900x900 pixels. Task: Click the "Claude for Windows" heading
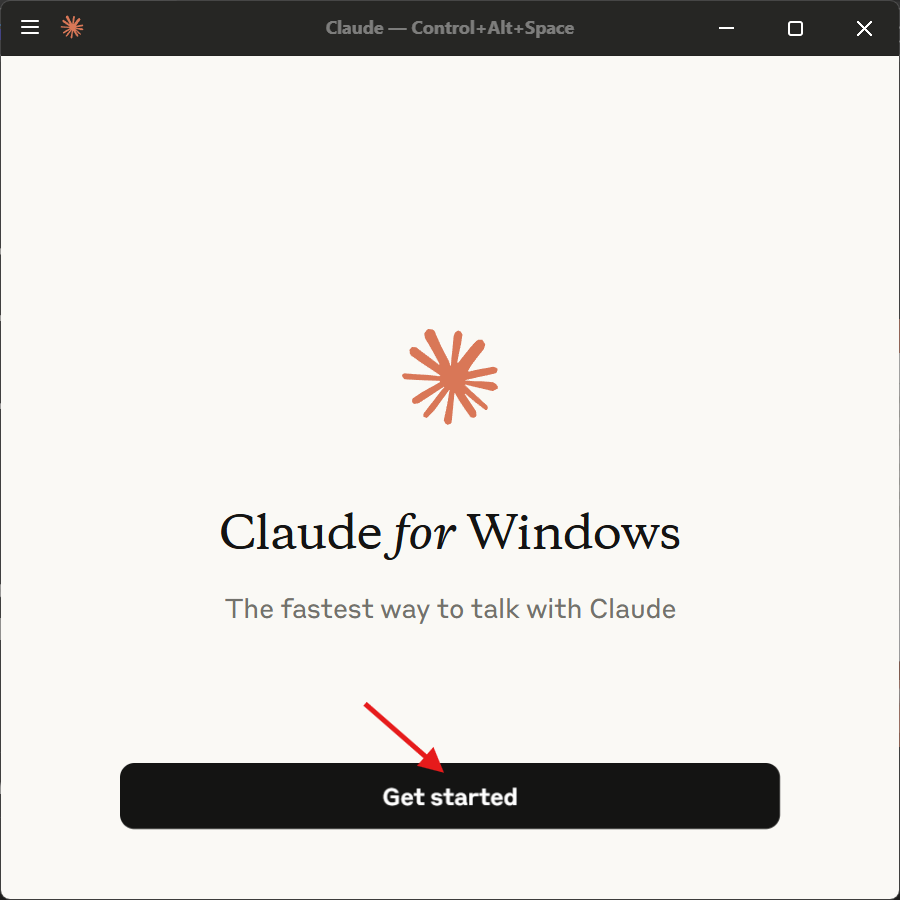pyautogui.click(x=450, y=533)
